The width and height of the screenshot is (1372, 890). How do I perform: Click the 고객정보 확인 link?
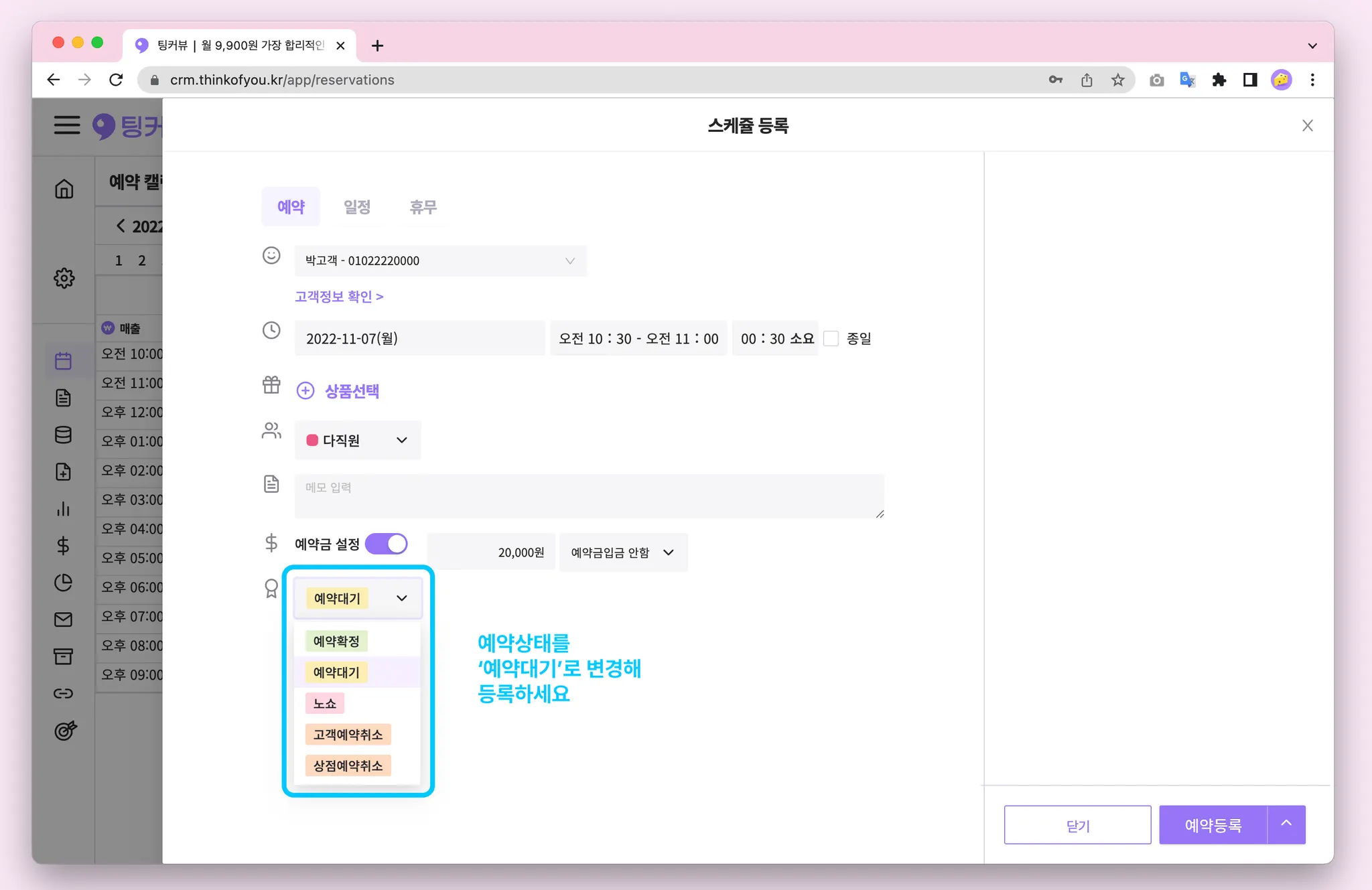click(339, 297)
